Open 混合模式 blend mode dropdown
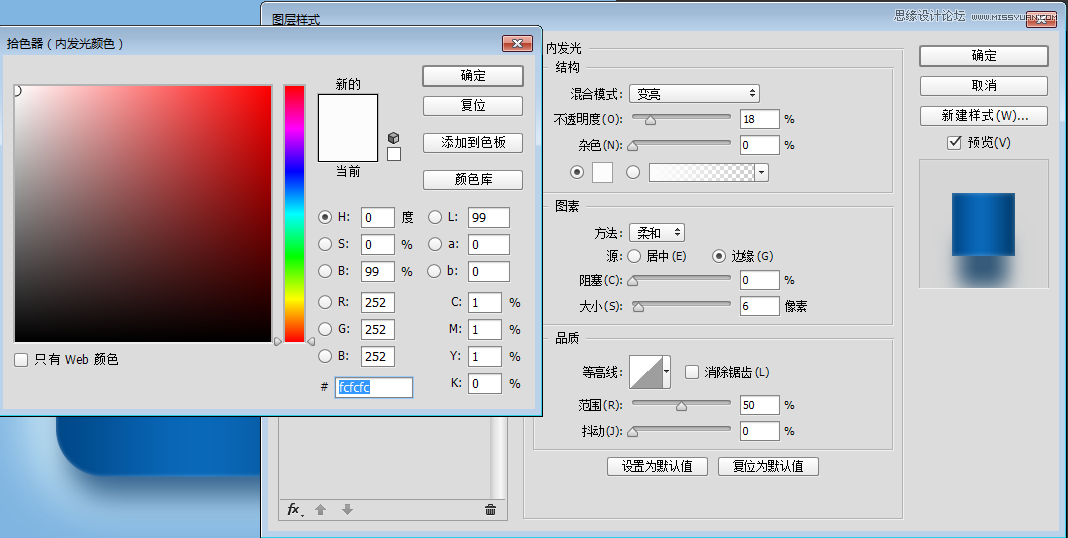 click(694, 94)
